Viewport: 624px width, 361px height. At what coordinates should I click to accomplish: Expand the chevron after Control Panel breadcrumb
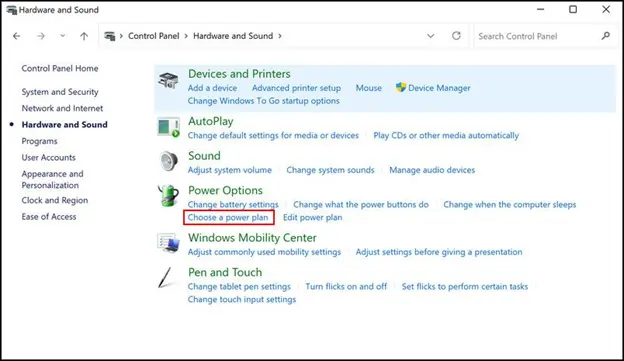pos(186,36)
